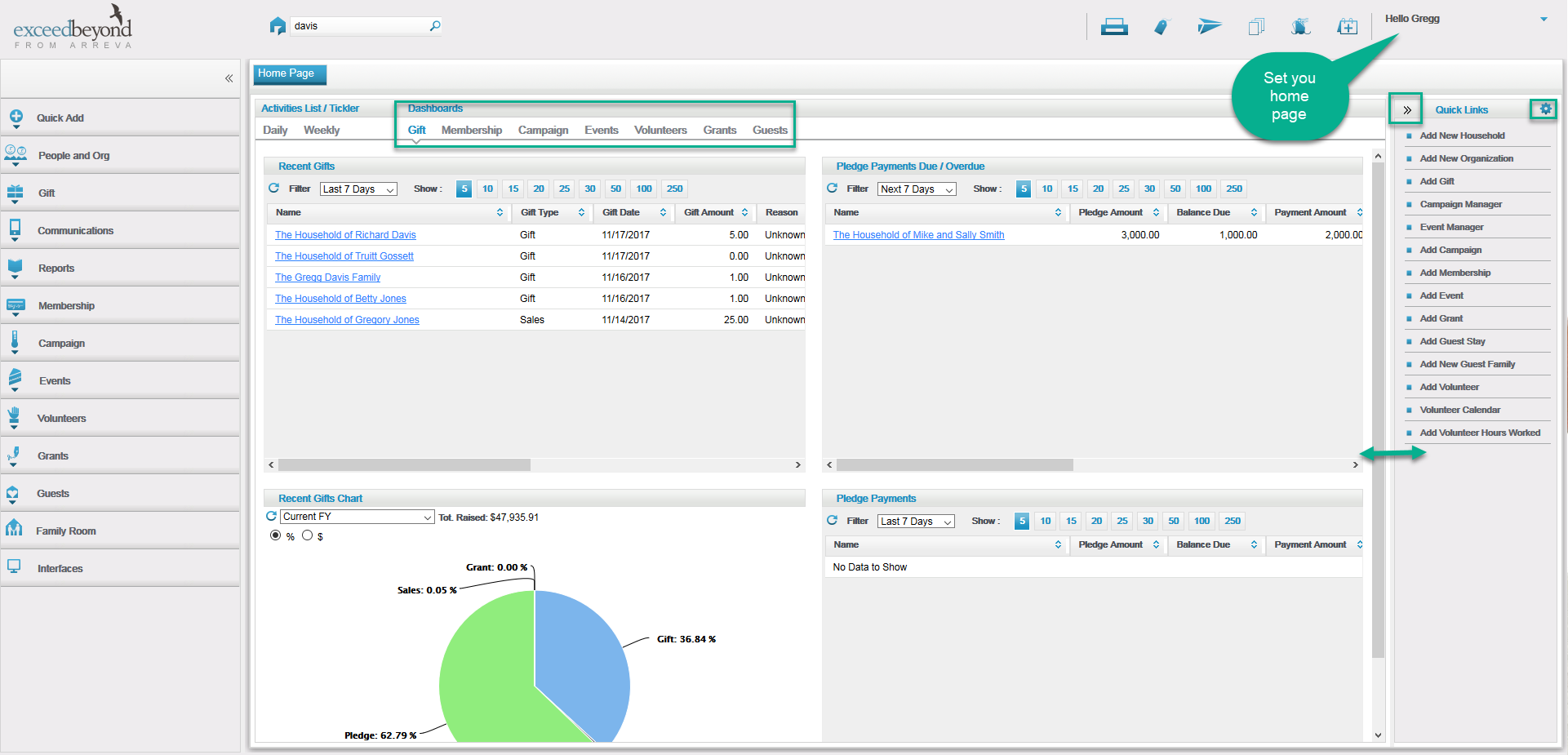
Task: Show 15 rows in Pledge Payments Due / Overdue
Action: (1073, 189)
